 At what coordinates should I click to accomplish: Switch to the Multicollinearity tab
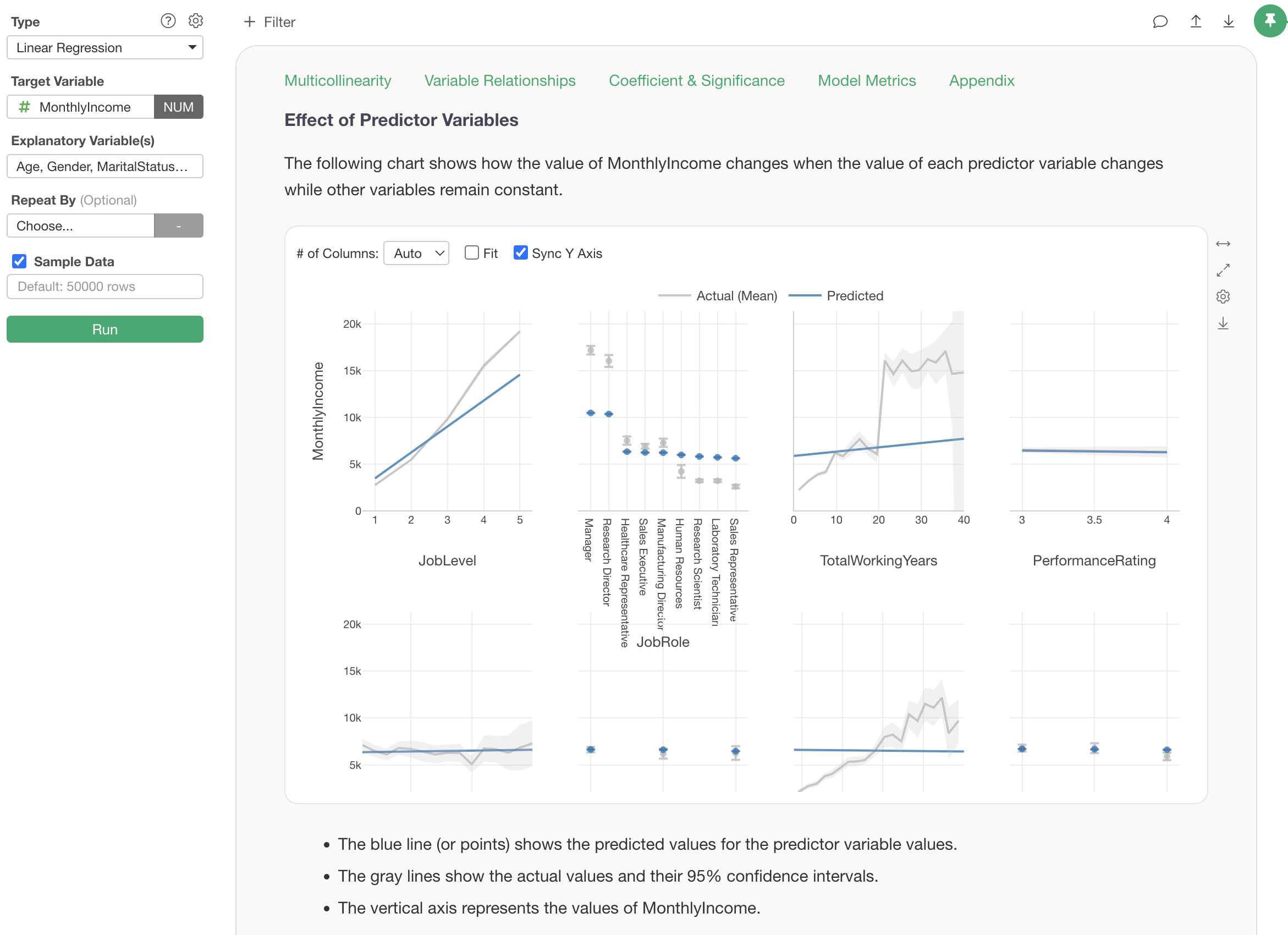[x=337, y=81]
